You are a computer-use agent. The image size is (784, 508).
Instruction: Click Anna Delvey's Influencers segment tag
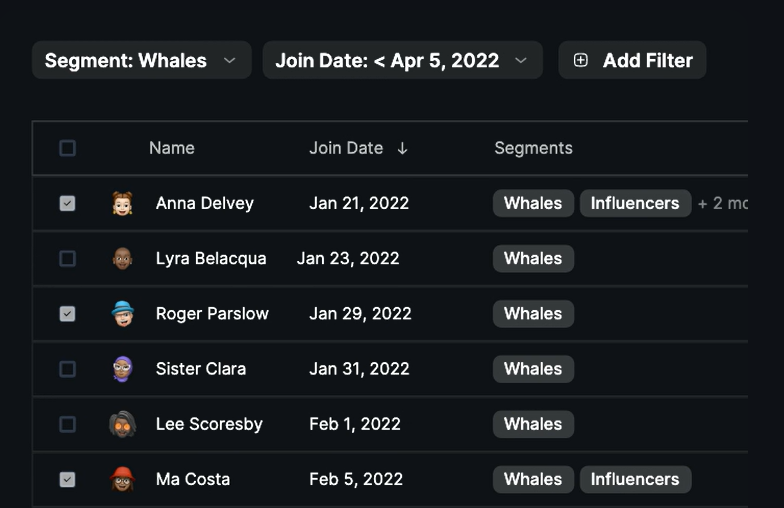[635, 204]
